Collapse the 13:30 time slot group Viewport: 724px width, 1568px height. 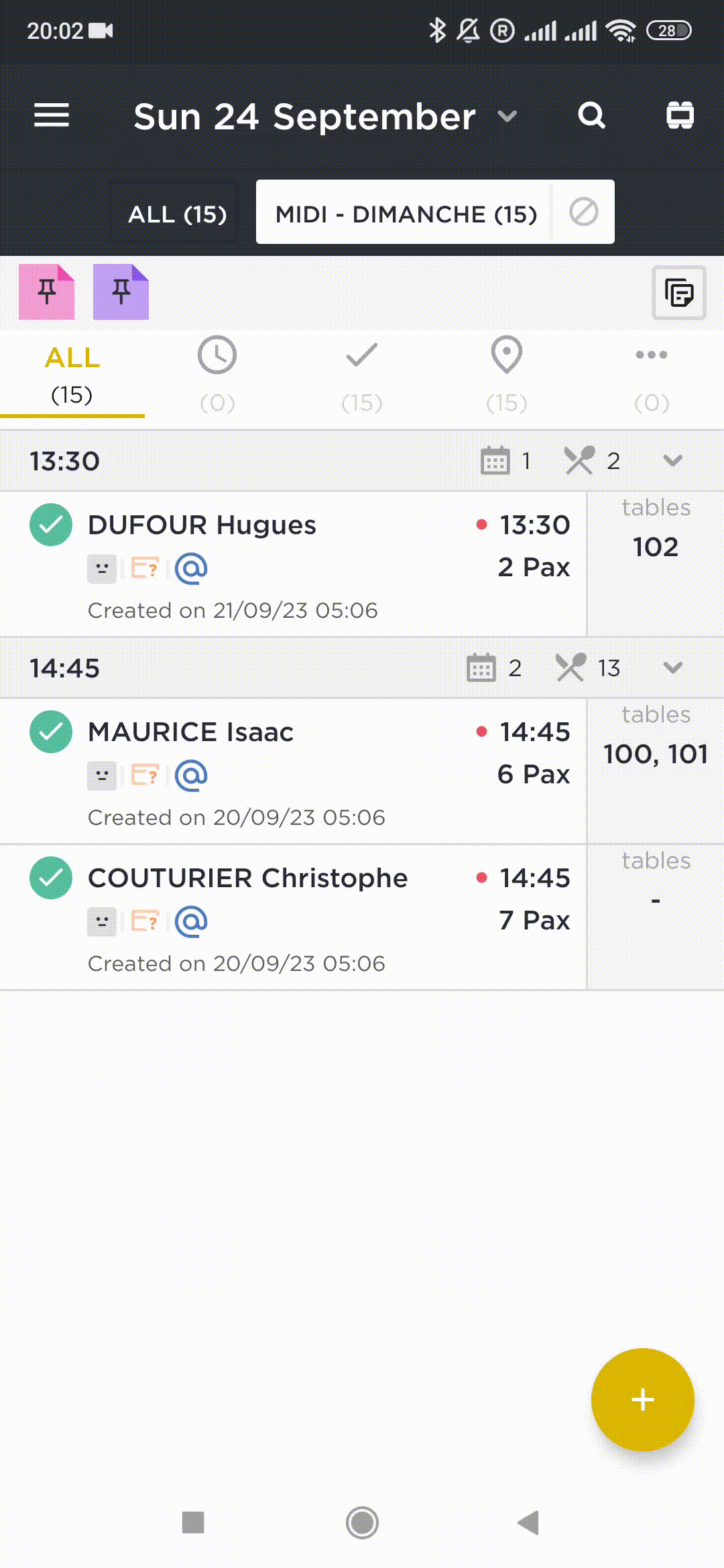(x=672, y=461)
